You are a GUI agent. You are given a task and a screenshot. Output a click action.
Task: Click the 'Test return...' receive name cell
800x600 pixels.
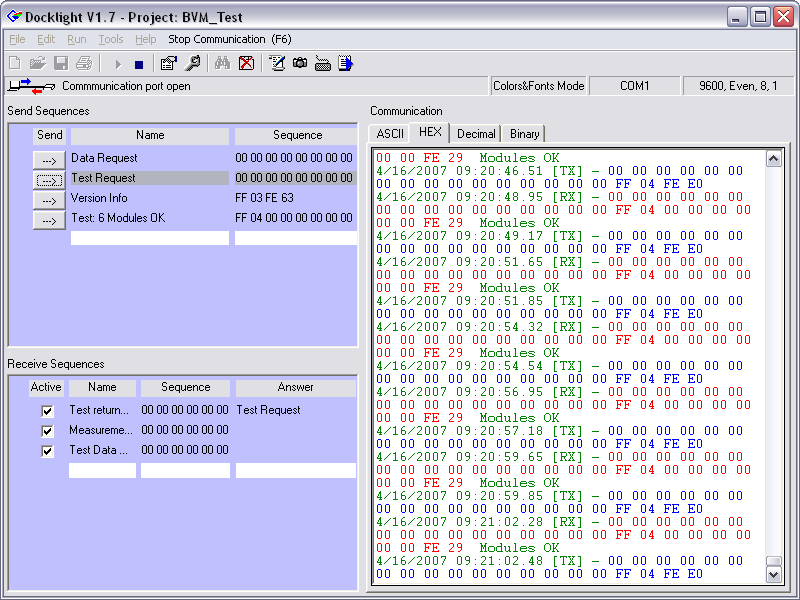pyautogui.click(x=102, y=410)
